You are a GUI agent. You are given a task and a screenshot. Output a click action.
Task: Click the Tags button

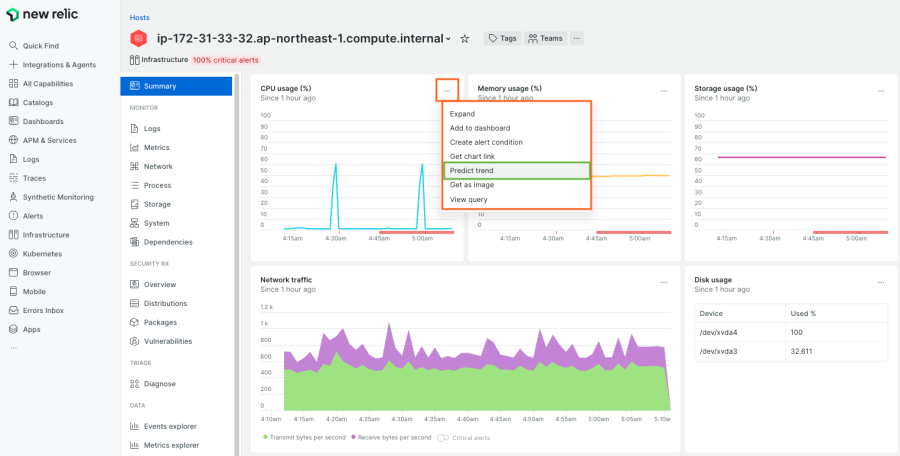tap(502, 38)
